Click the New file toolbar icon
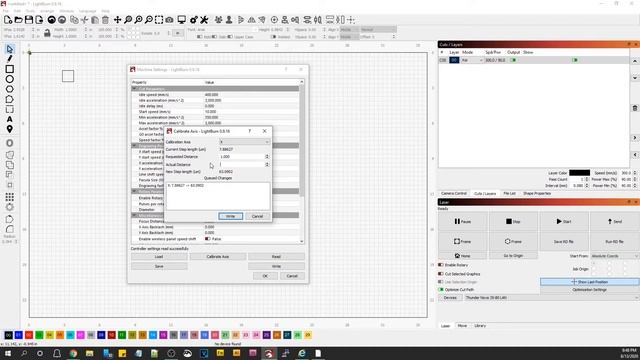 pyautogui.click(x=8, y=20)
